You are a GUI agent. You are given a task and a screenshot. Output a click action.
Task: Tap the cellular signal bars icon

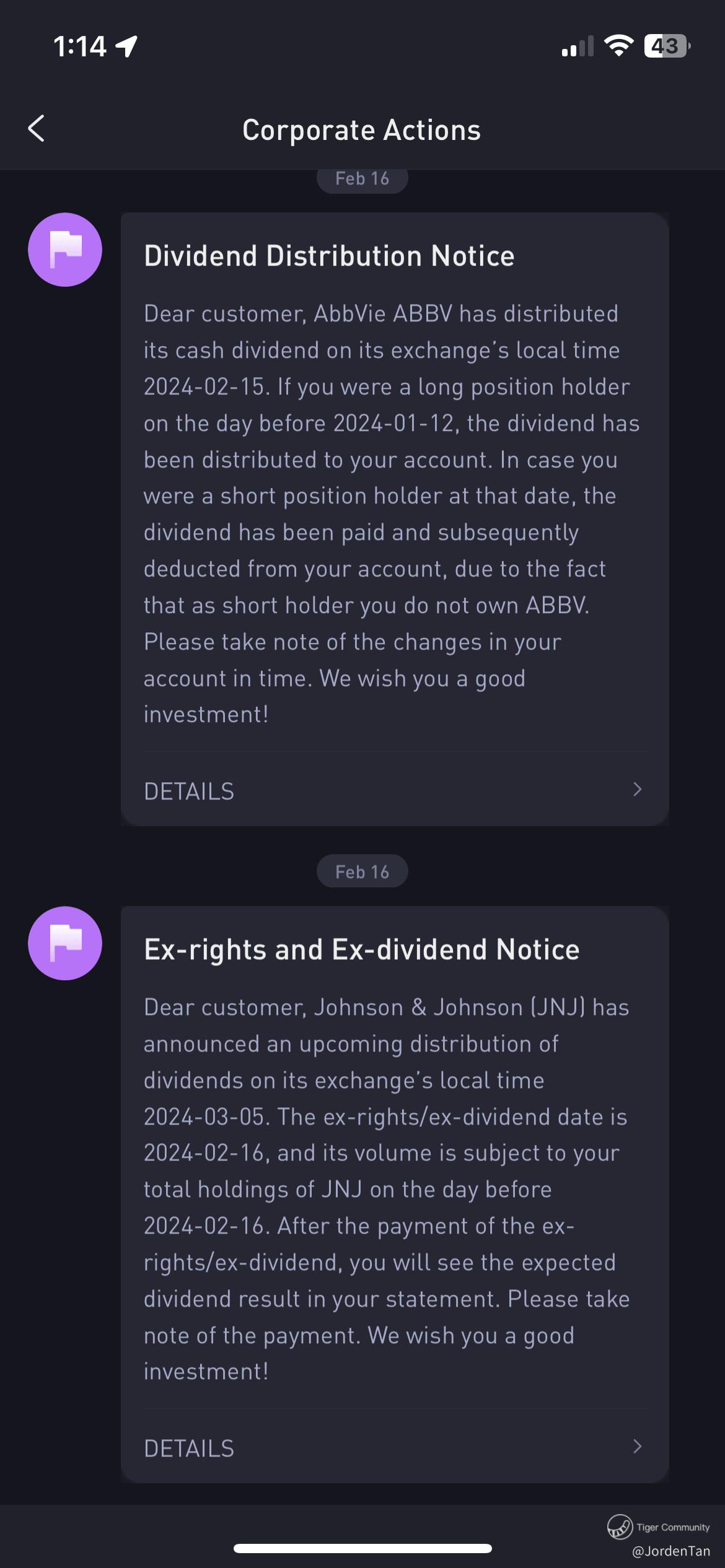click(x=577, y=46)
